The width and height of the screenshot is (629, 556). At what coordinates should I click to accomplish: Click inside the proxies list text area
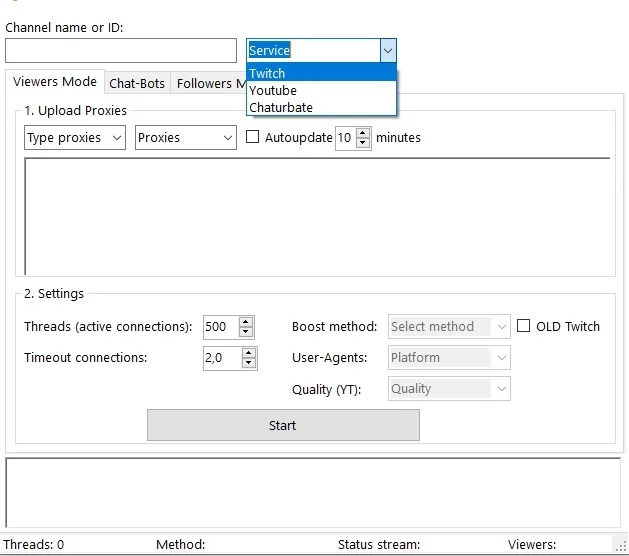click(317, 216)
